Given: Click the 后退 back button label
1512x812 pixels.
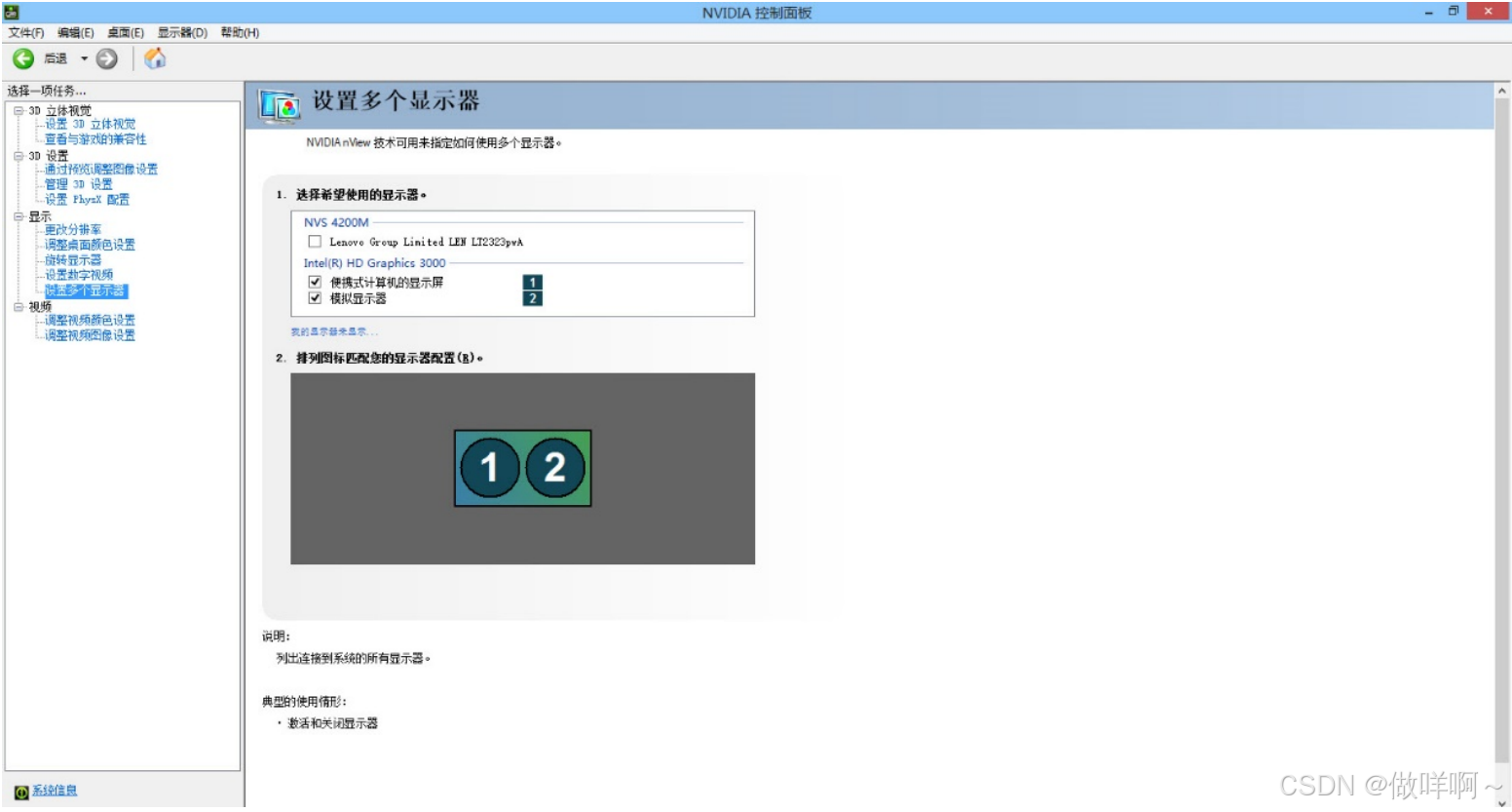Looking at the screenshot, I should (x=56, y=58).
